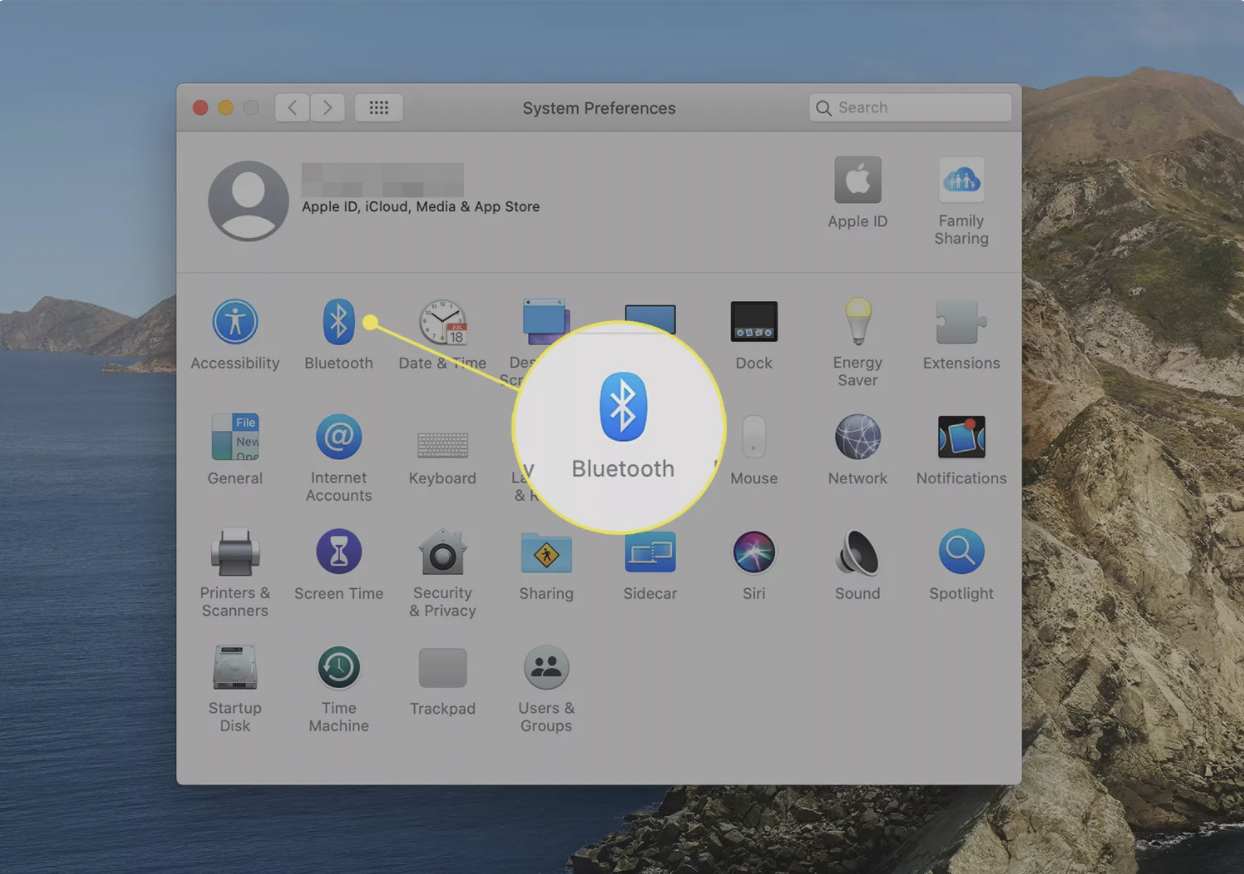Viewport: 1244px width, 874px height.
Task: Open Siri preferences
Action: (753, 553)
